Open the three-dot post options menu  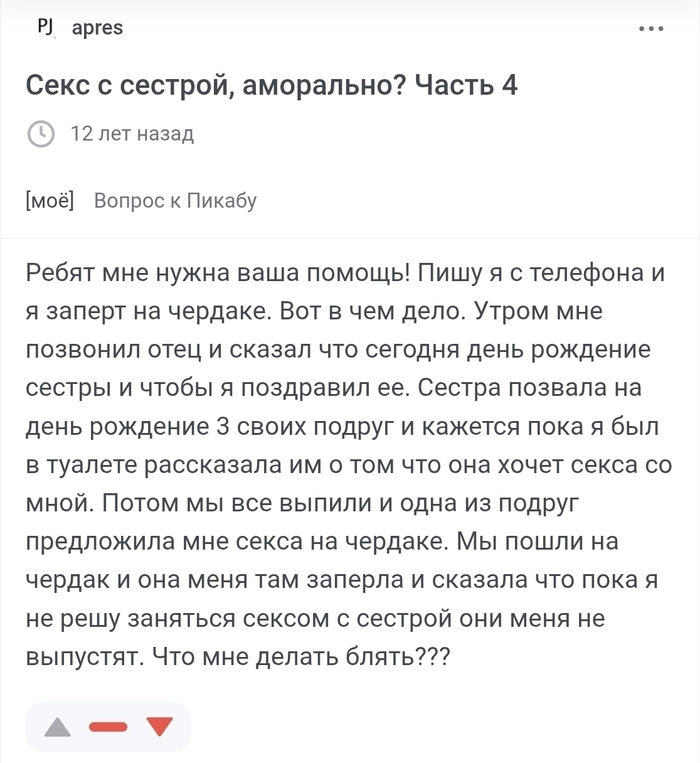click(651, 29)
